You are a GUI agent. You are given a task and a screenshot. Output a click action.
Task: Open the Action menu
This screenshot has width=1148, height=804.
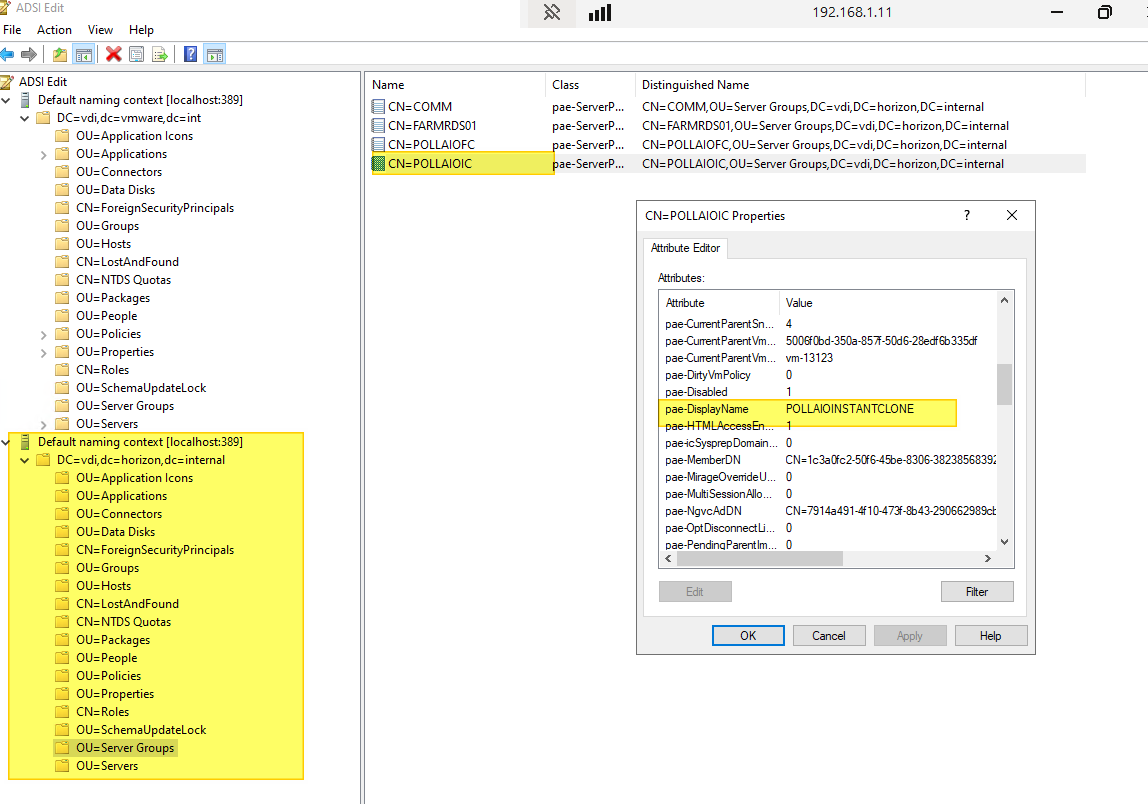pyautogui.click(x=54, y=30)
